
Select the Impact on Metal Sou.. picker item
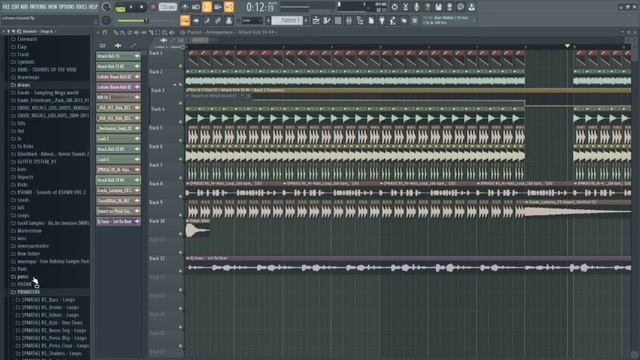tap(118, 211)
